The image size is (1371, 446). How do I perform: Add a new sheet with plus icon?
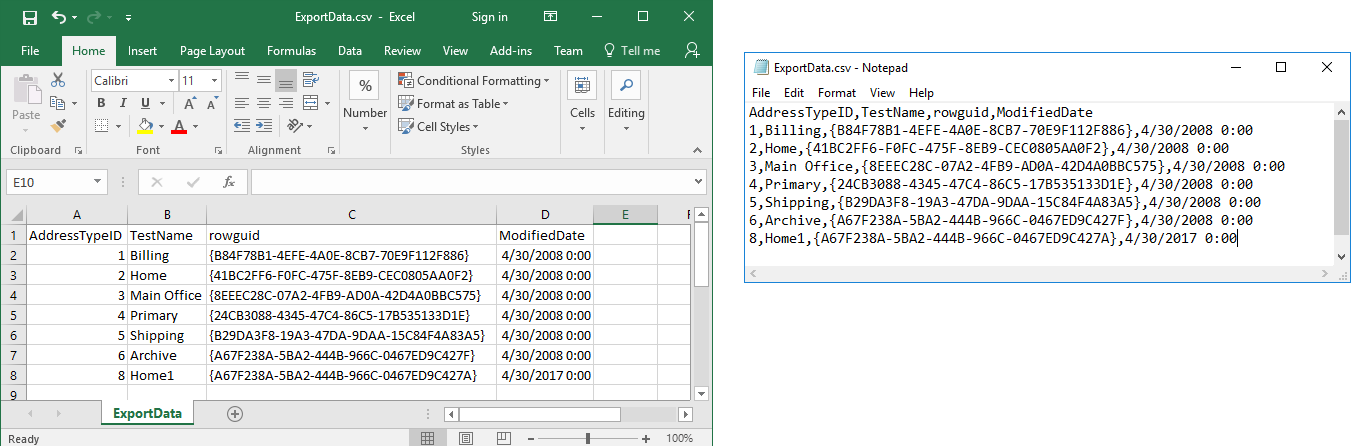pos(235,413)
